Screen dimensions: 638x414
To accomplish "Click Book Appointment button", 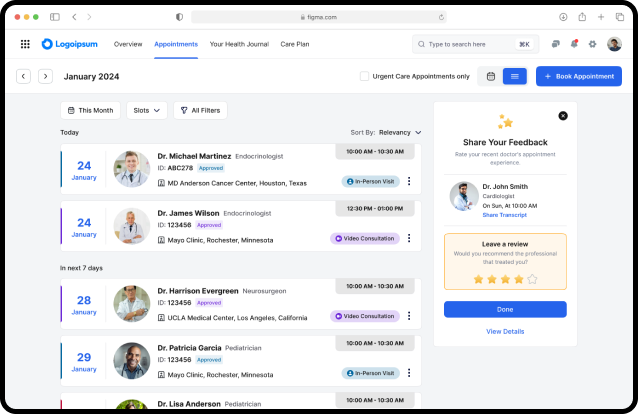I will tap(579, 76).
